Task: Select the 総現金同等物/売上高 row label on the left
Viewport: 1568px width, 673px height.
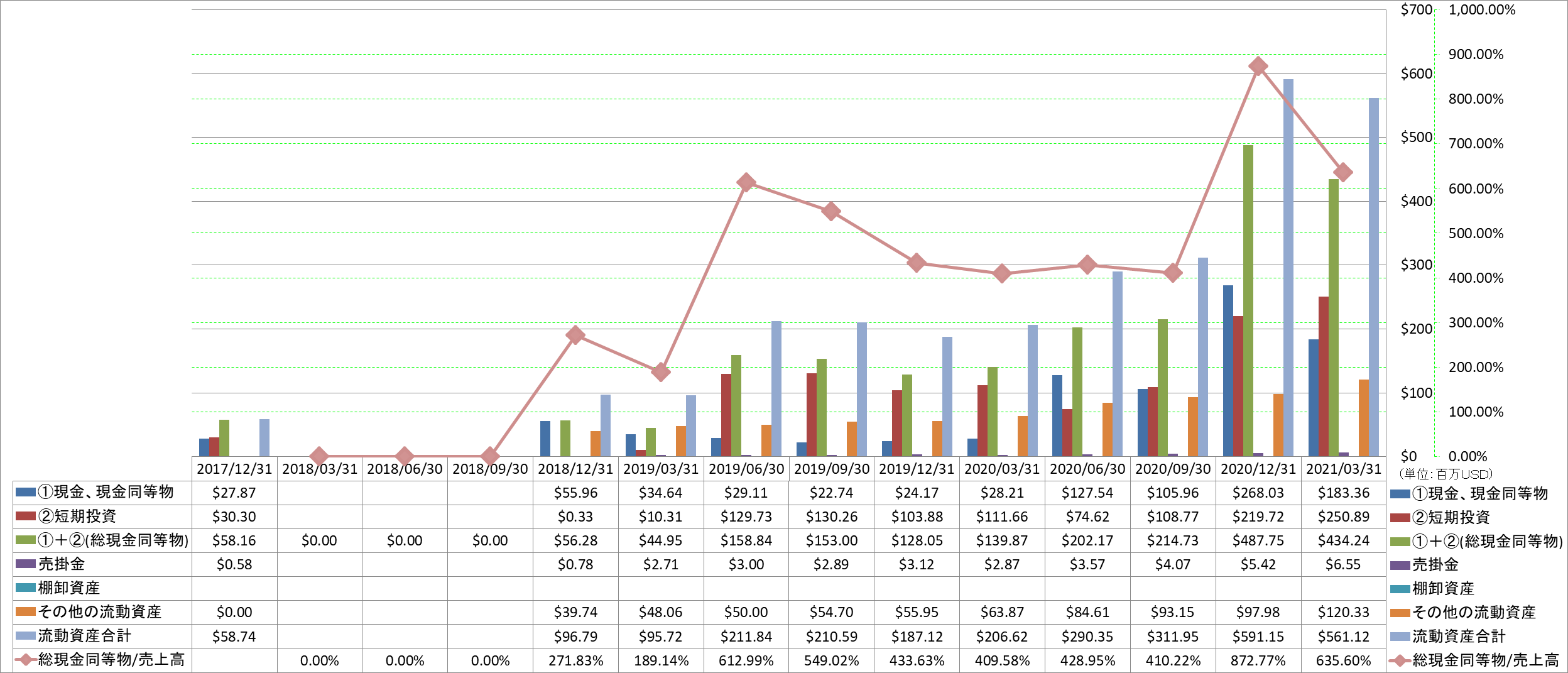Action: (x=111, y=659)
